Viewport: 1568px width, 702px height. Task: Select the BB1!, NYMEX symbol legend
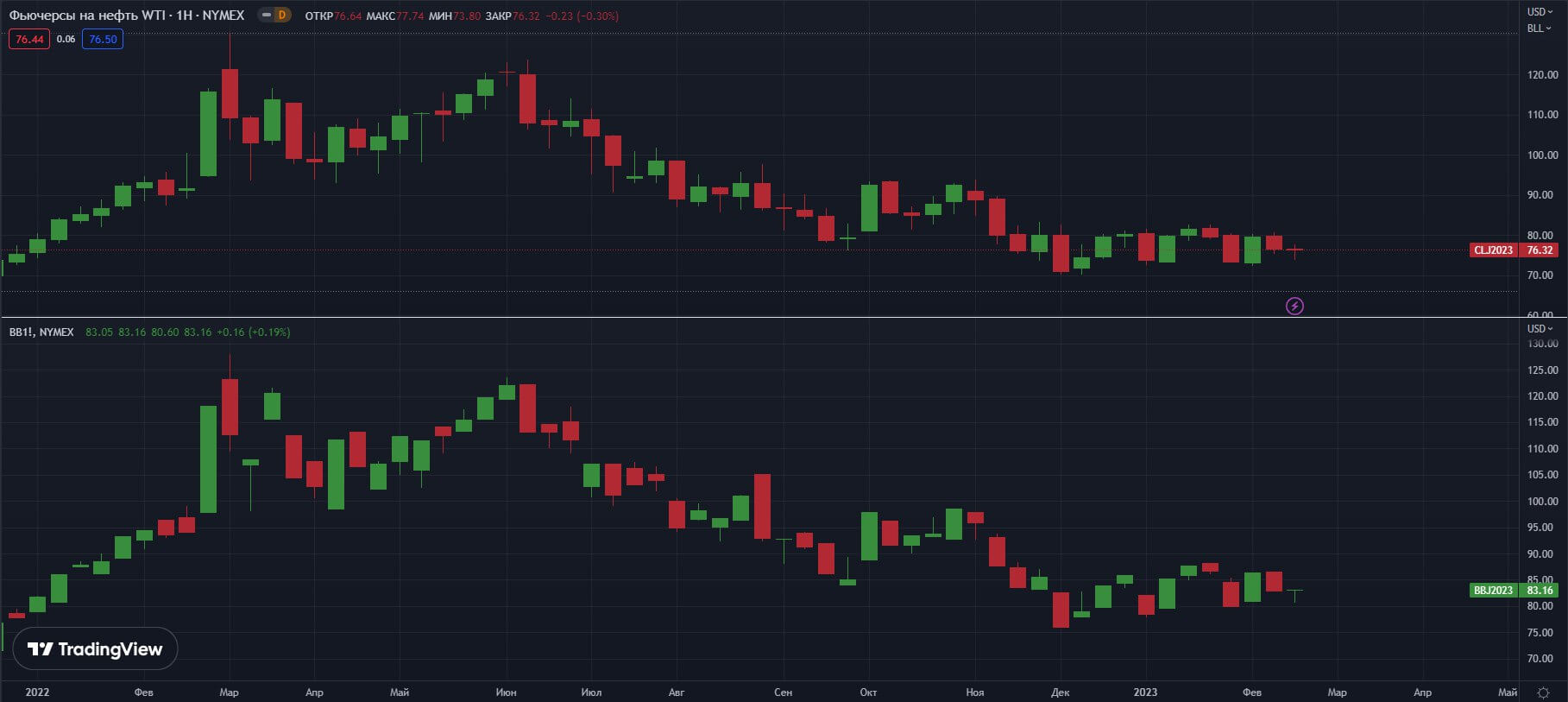tap(41, 332)
